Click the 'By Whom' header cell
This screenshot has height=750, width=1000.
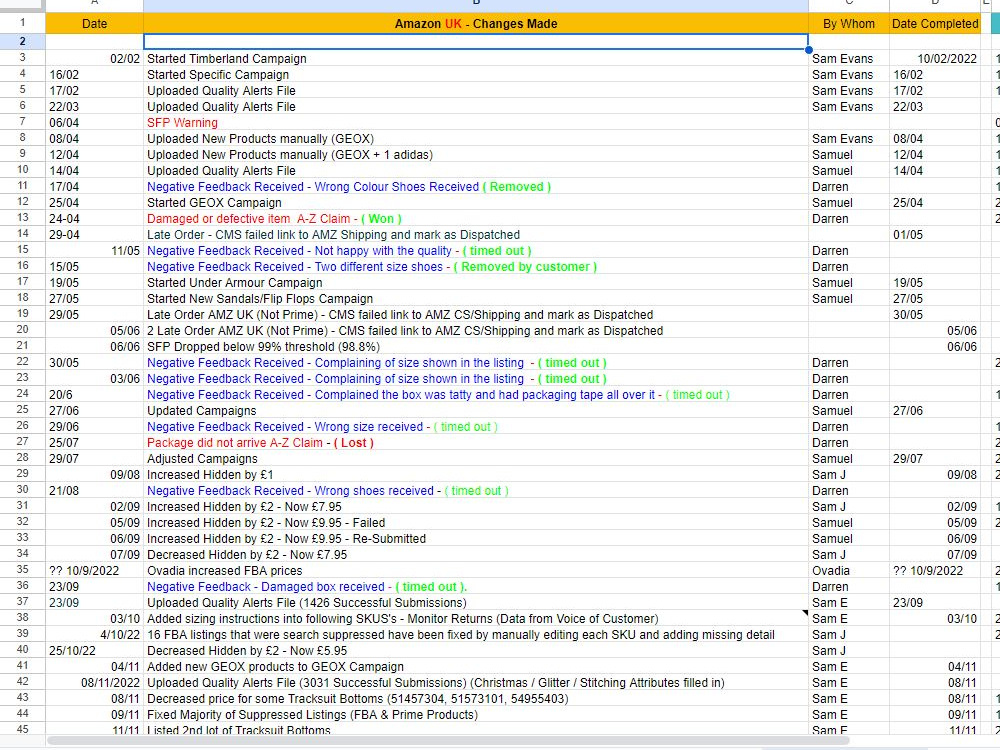pos(849,24)
